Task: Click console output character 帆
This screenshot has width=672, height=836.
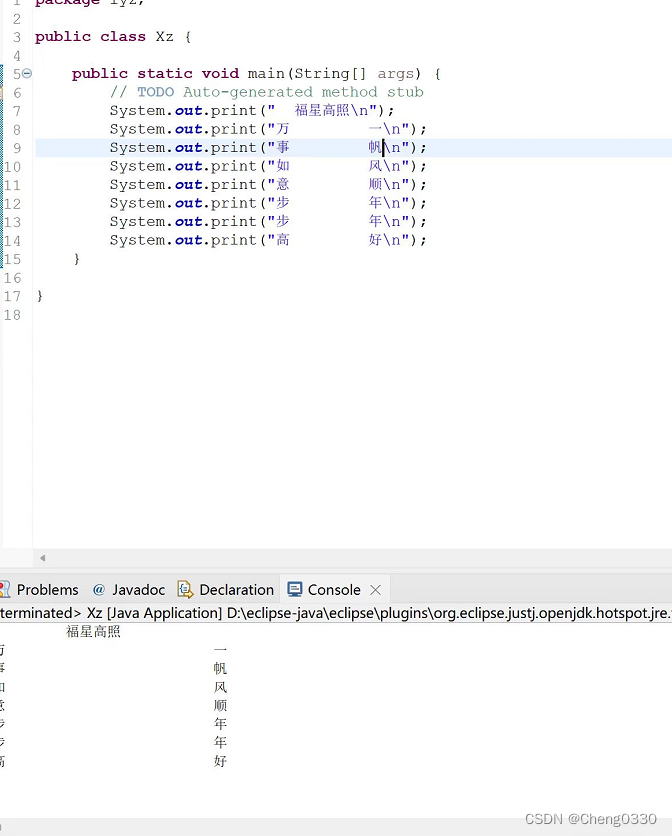Action: (x=220, y=668)
